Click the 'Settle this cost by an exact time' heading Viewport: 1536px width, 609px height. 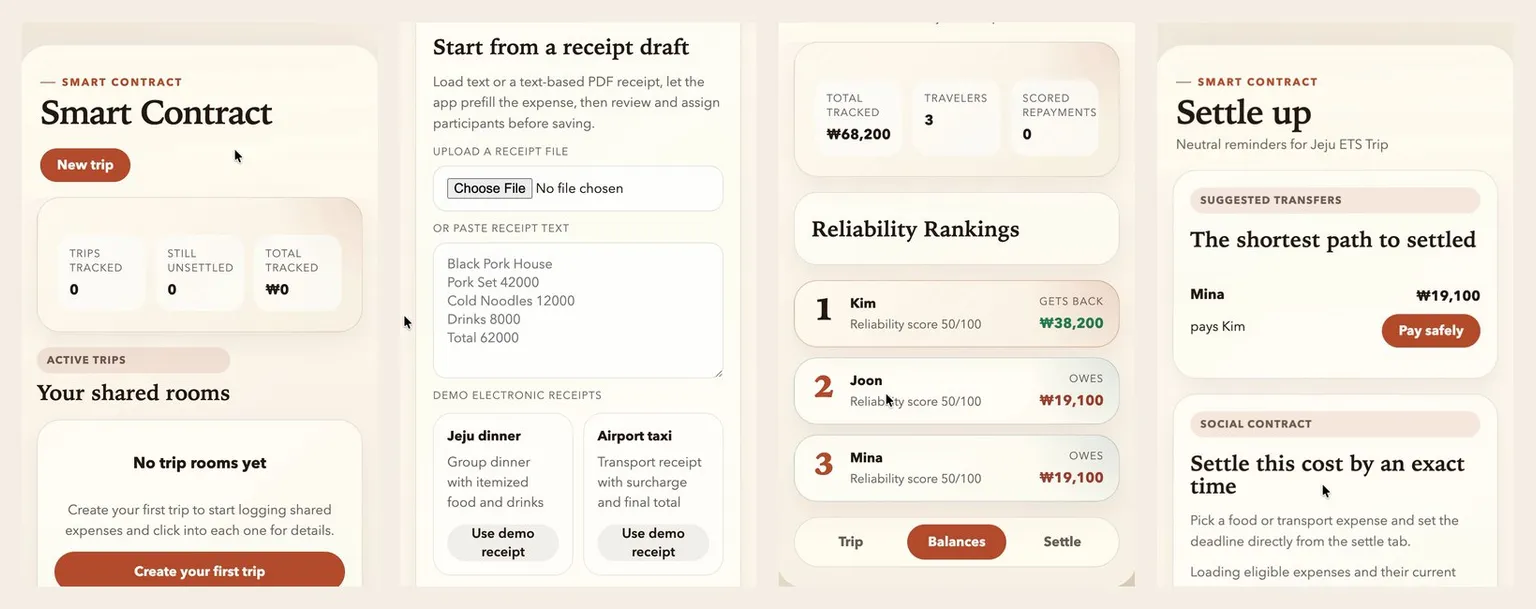pyautogui.click(x=1327, y=475)
